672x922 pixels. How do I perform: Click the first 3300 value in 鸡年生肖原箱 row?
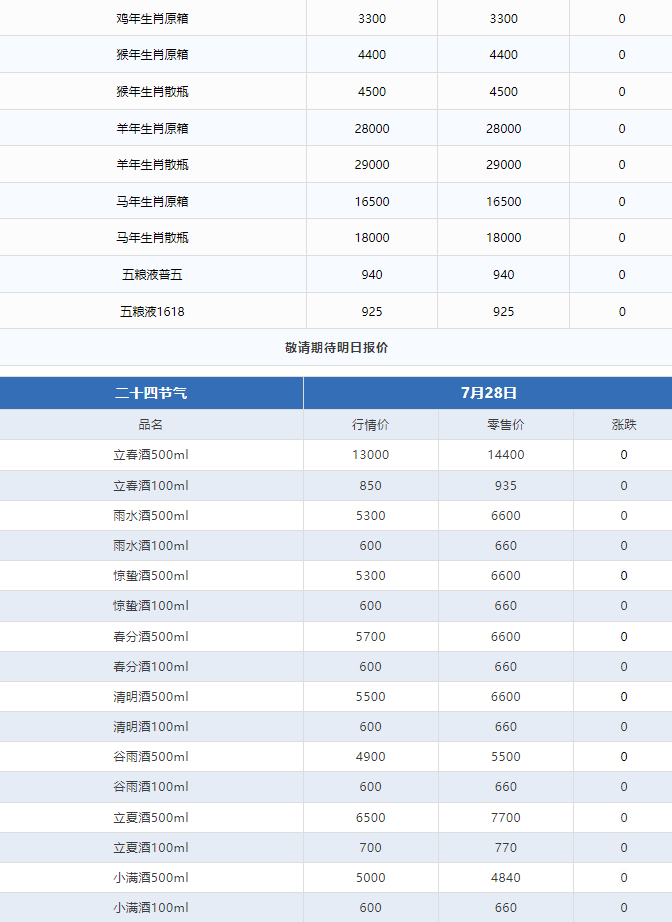(x=372, y=19)
